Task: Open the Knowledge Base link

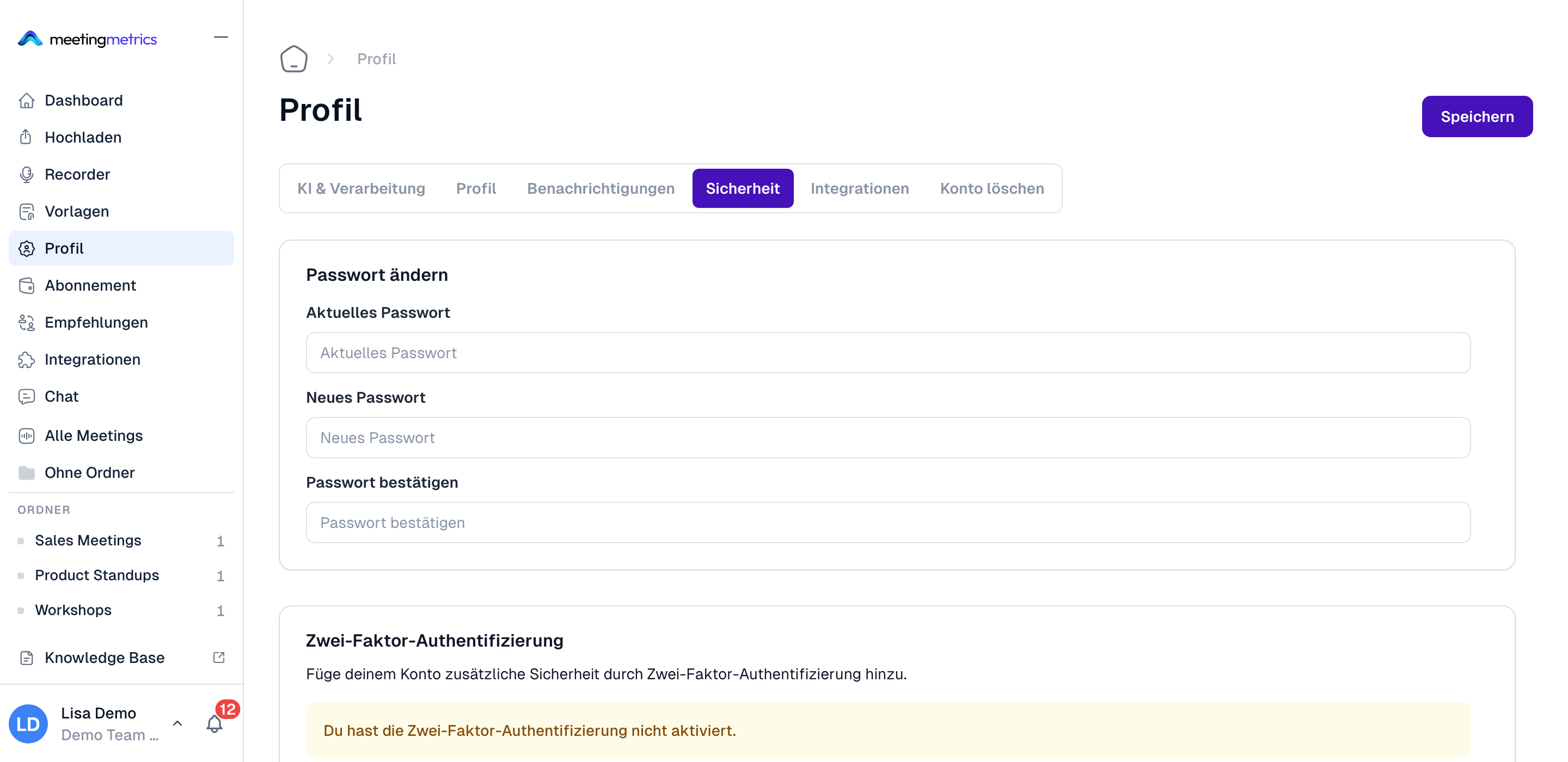Action: pyautogui.click(x=121, y=658)
